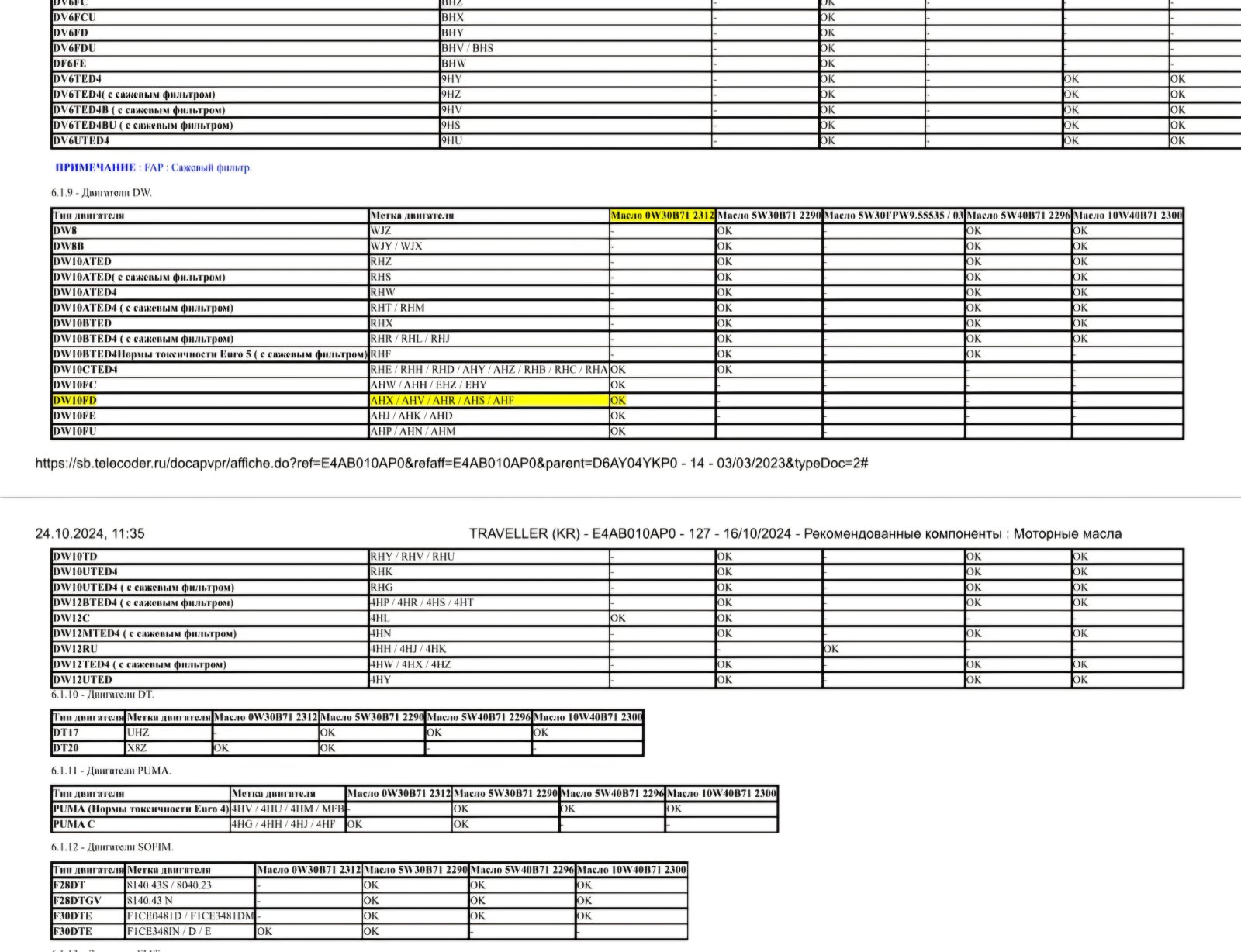Select the section heading 6.1.9 - Двигатели DW.

[102, 192]
